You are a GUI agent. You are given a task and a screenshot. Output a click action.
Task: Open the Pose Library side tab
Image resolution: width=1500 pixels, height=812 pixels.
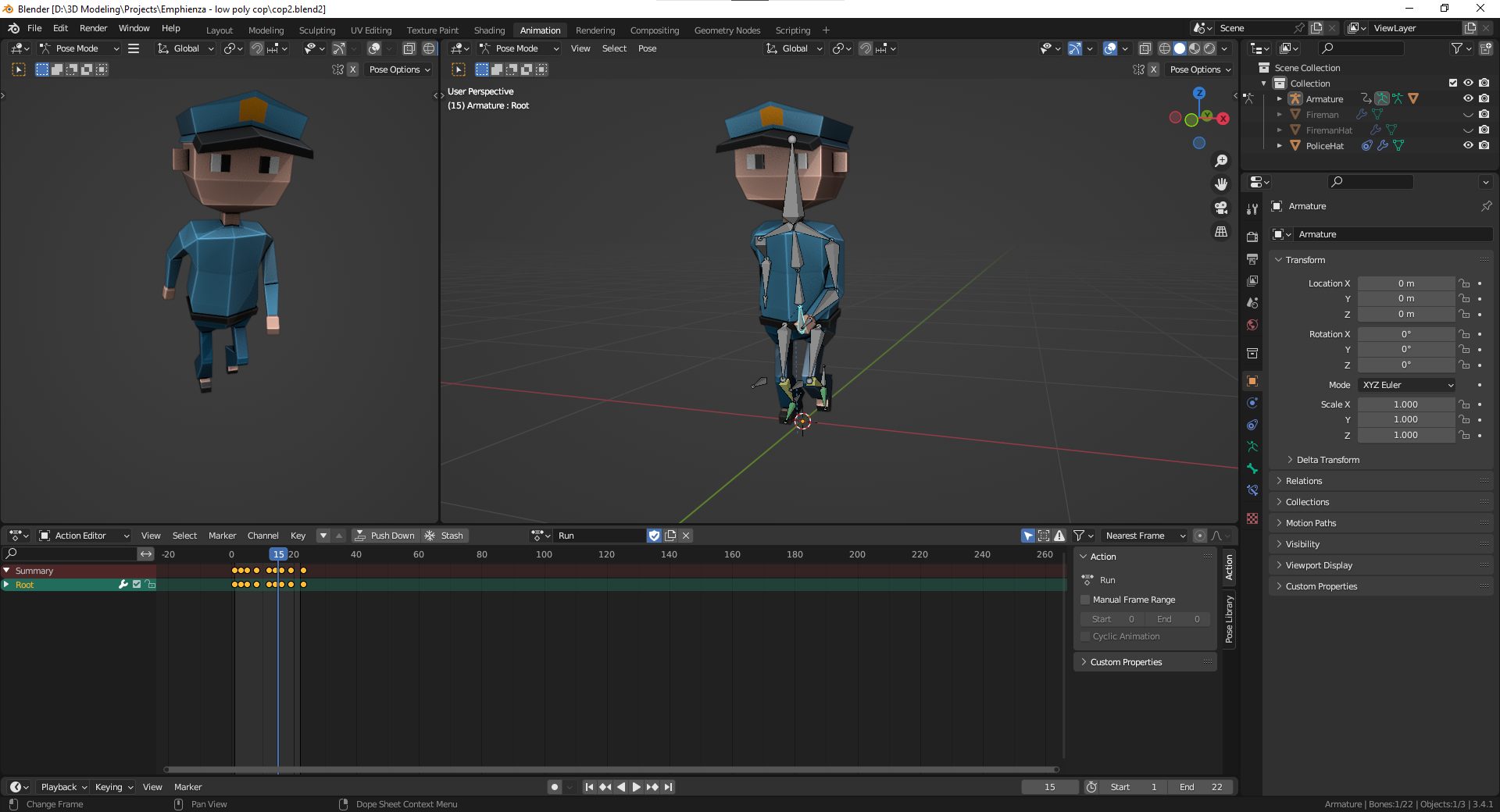(1229, 620)
